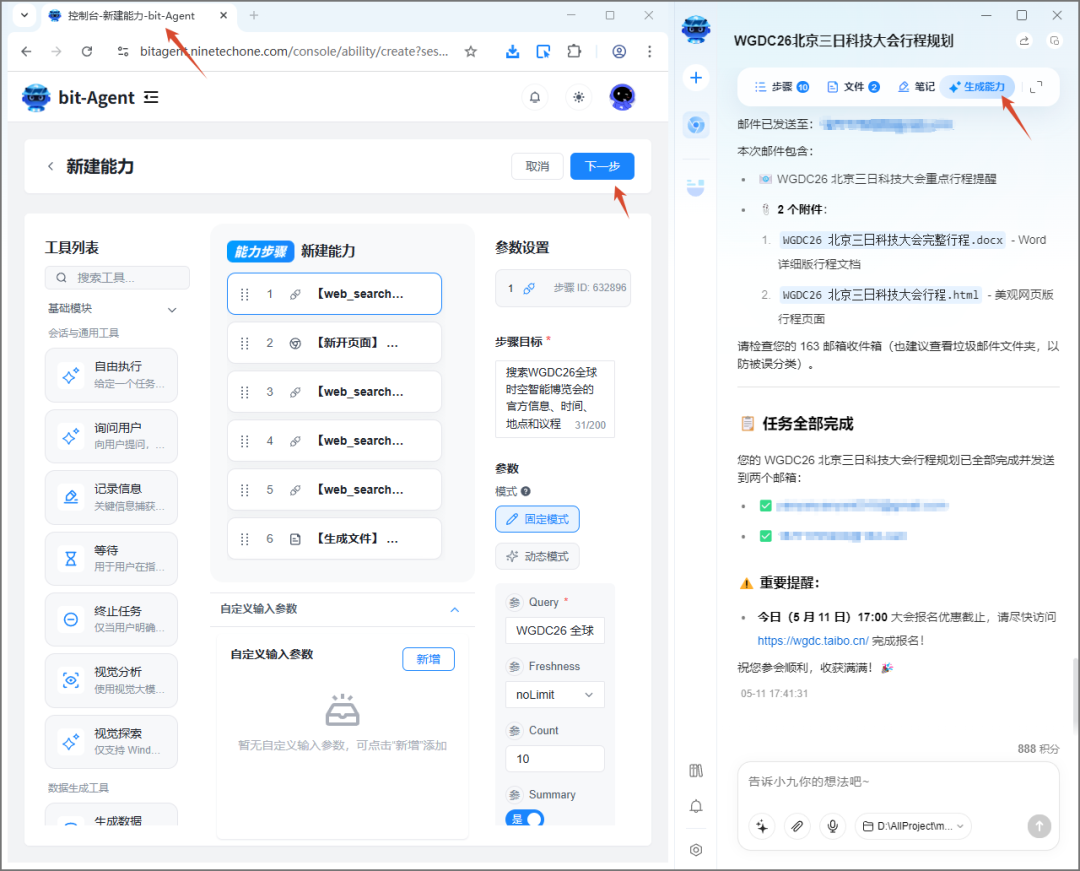Go back from 新建能力 page arrow
Image resolution: width=1080 pixels, height=871 pixels.
50,167
